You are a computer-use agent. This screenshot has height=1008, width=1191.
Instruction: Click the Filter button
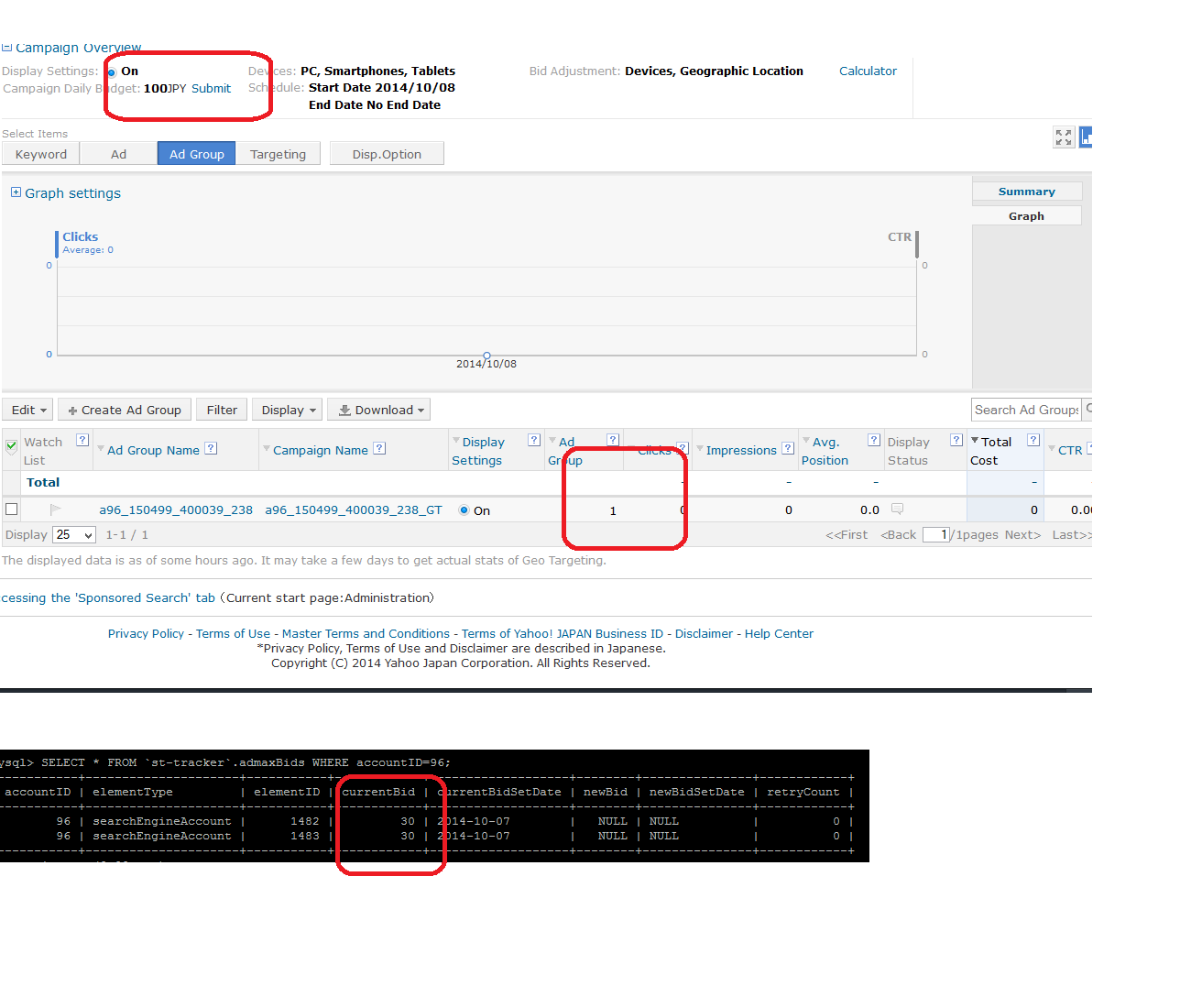(222, 410)
